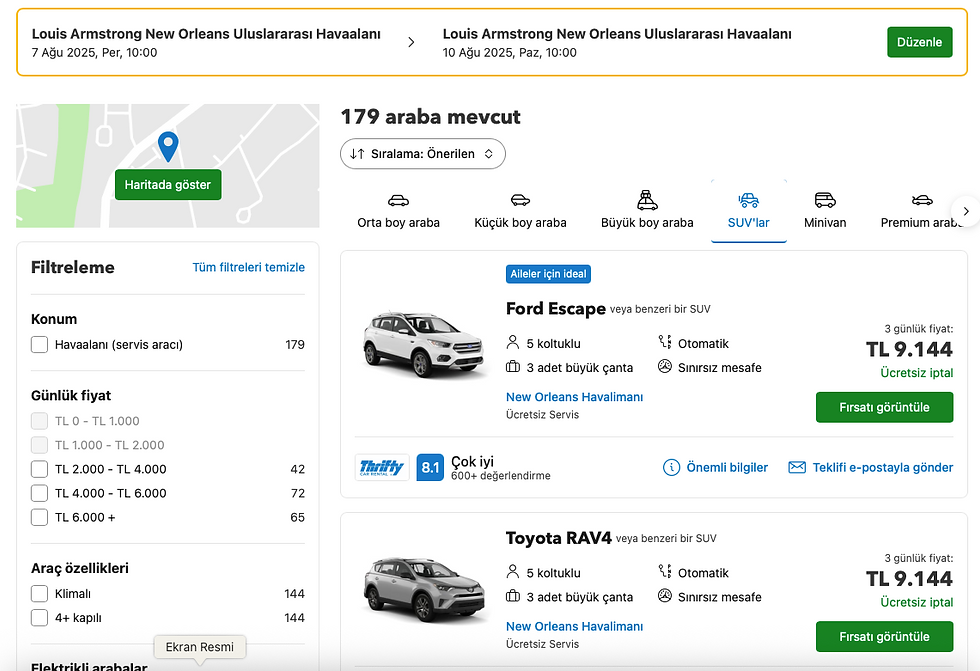Image resolution: width=980 pixels, height=671 pixels.
Task: Click the drop-off date 10 Ağu 2025, Paz, 10:00
Action: (509, 52)
